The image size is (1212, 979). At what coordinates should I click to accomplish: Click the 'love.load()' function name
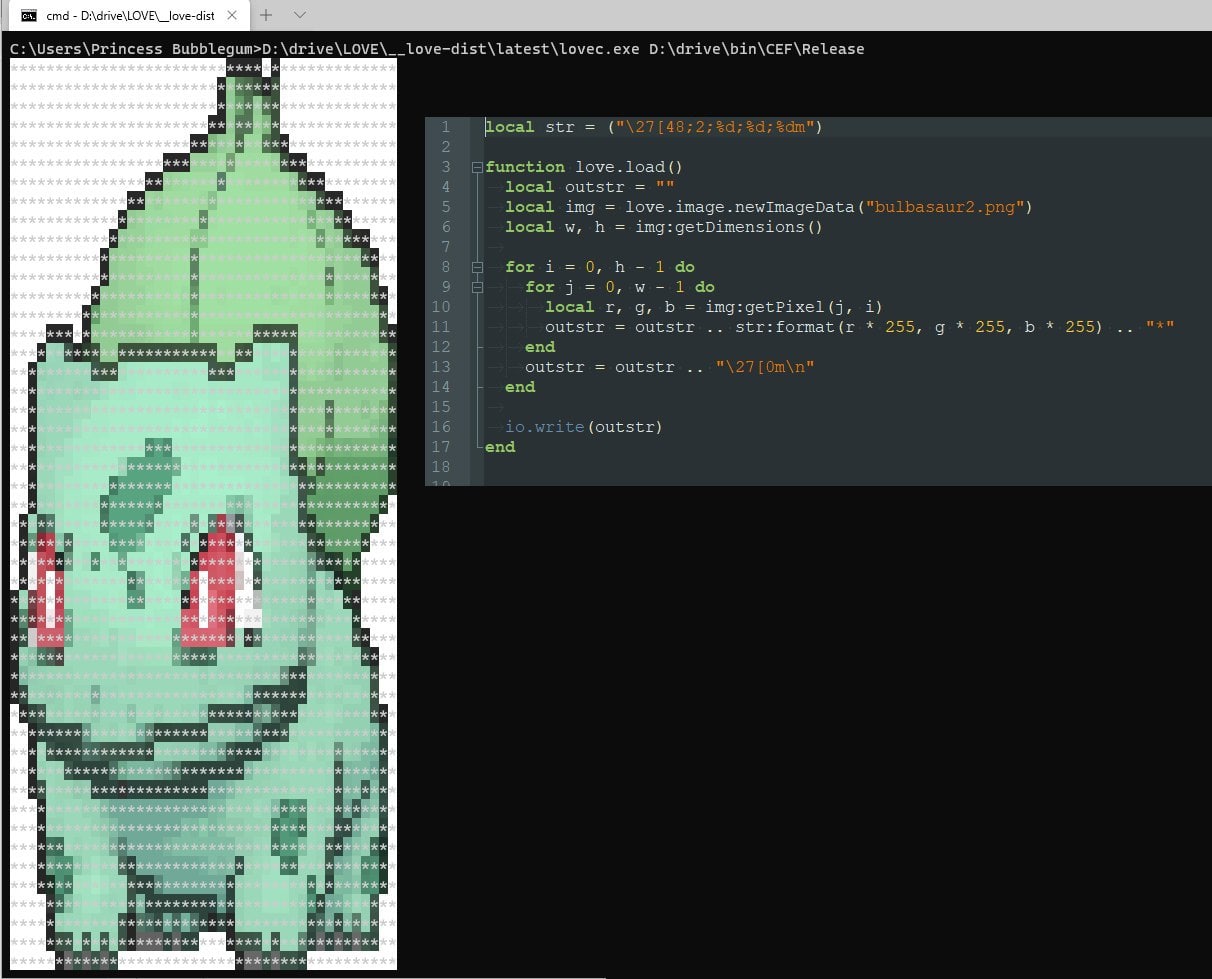629,167
